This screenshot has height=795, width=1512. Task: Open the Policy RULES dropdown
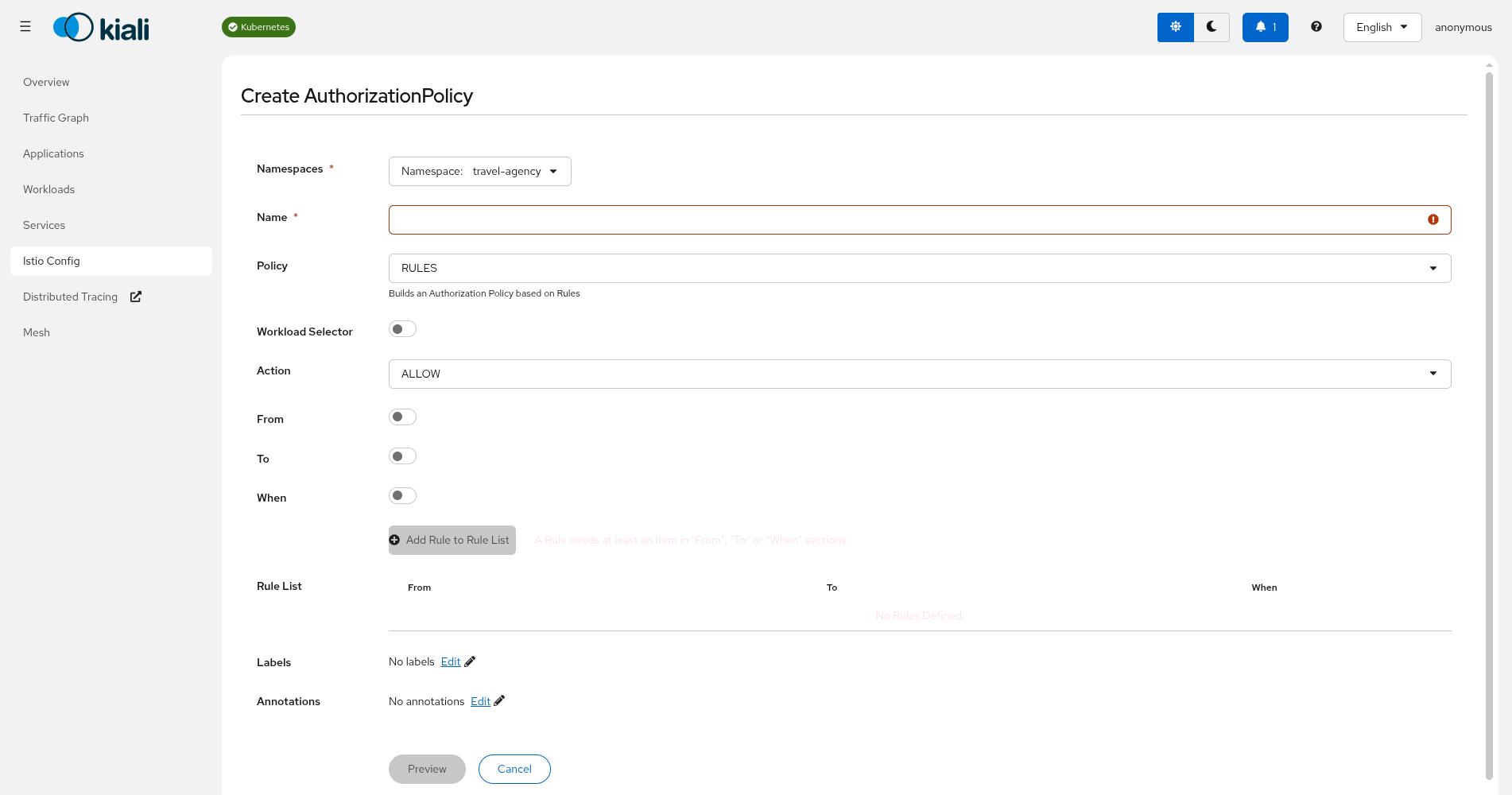point(1433,268)
